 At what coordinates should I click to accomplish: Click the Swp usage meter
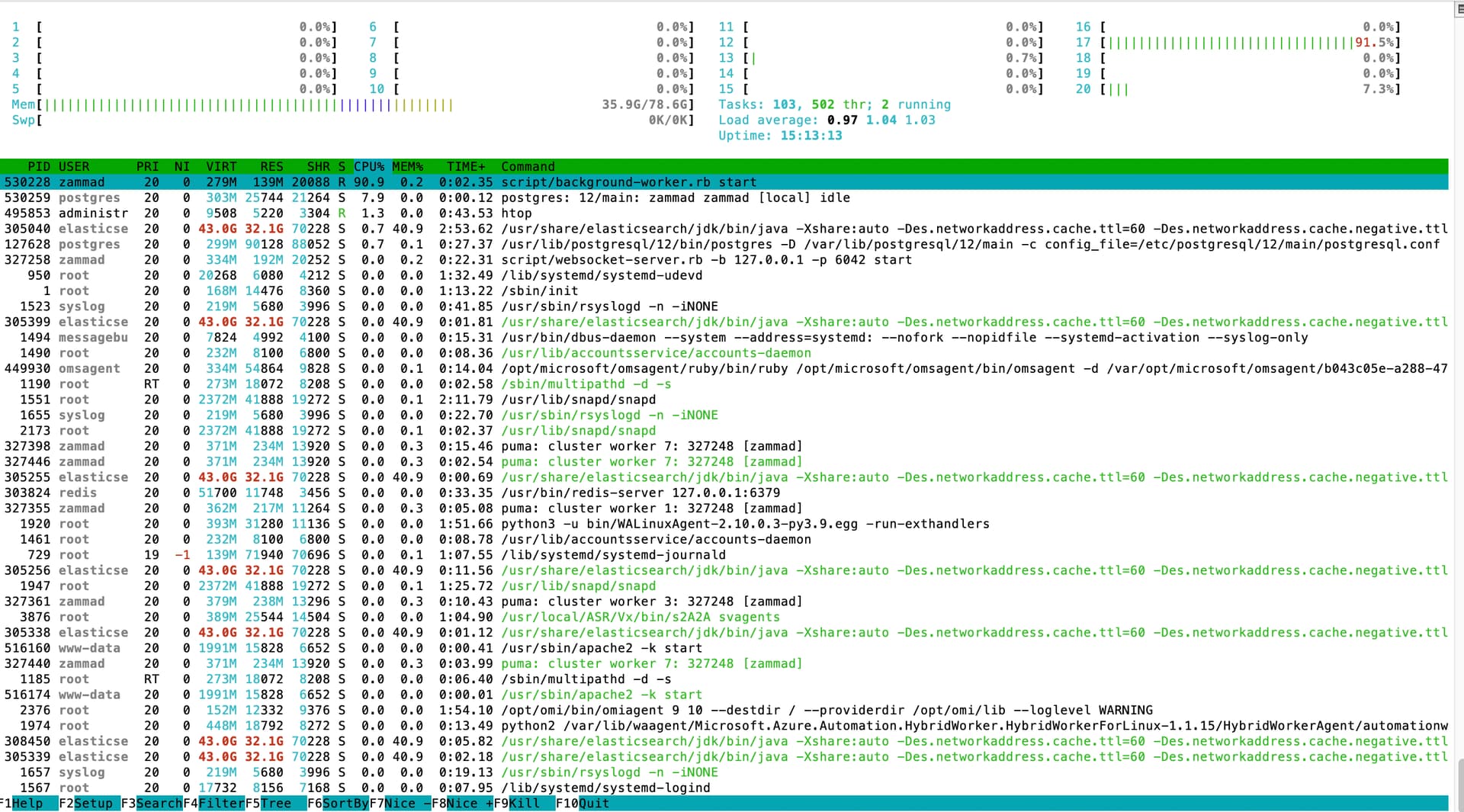point(353,120)
